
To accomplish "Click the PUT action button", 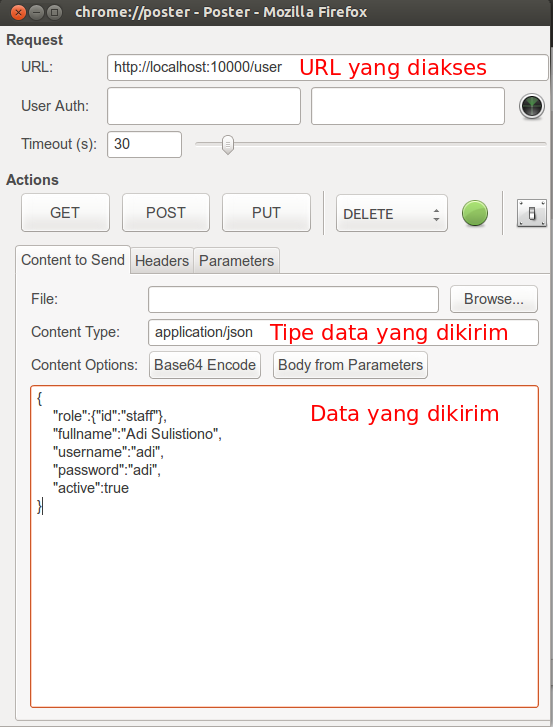I will 266,212.
